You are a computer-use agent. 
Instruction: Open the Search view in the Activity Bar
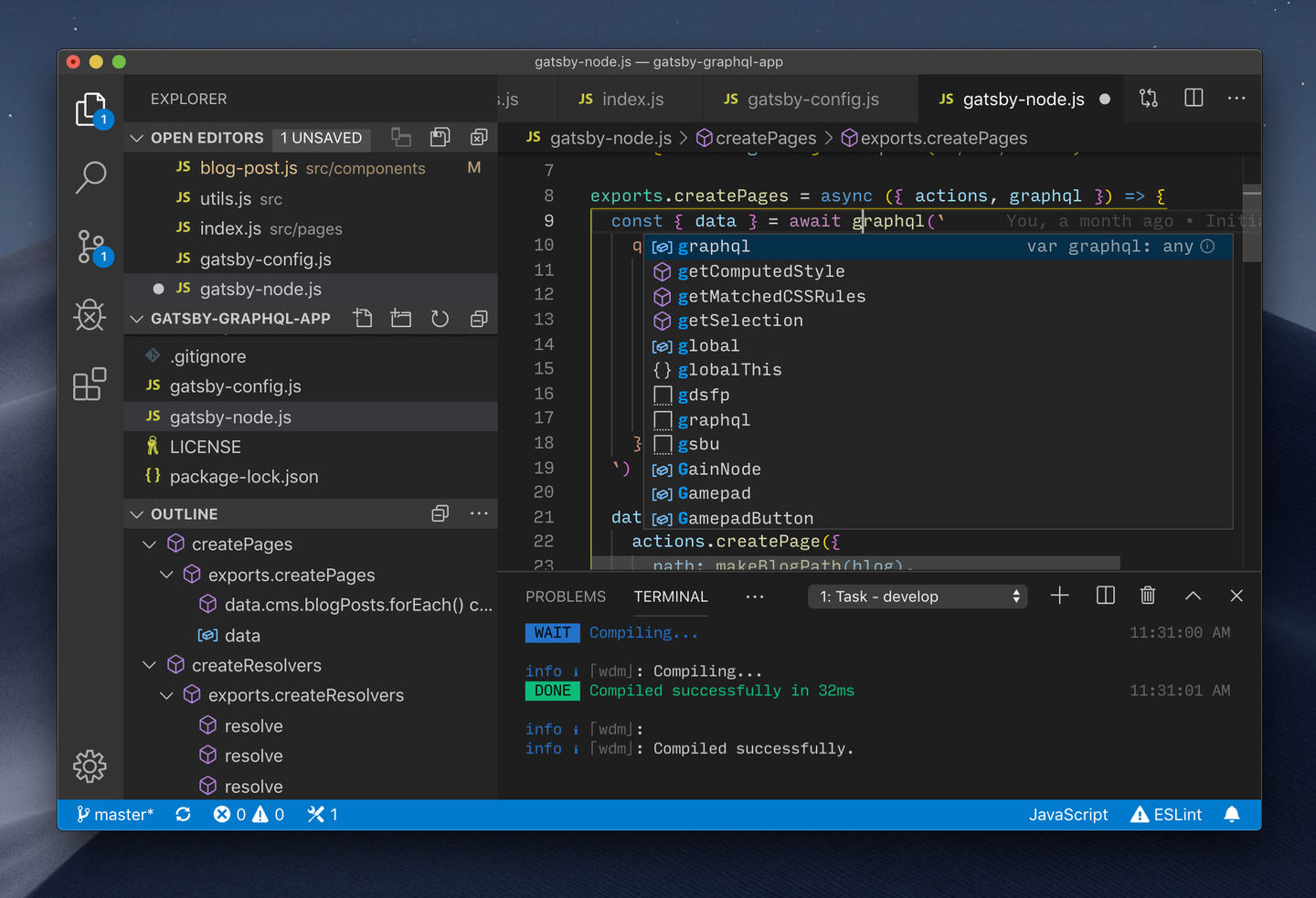(x=90, y=178)
